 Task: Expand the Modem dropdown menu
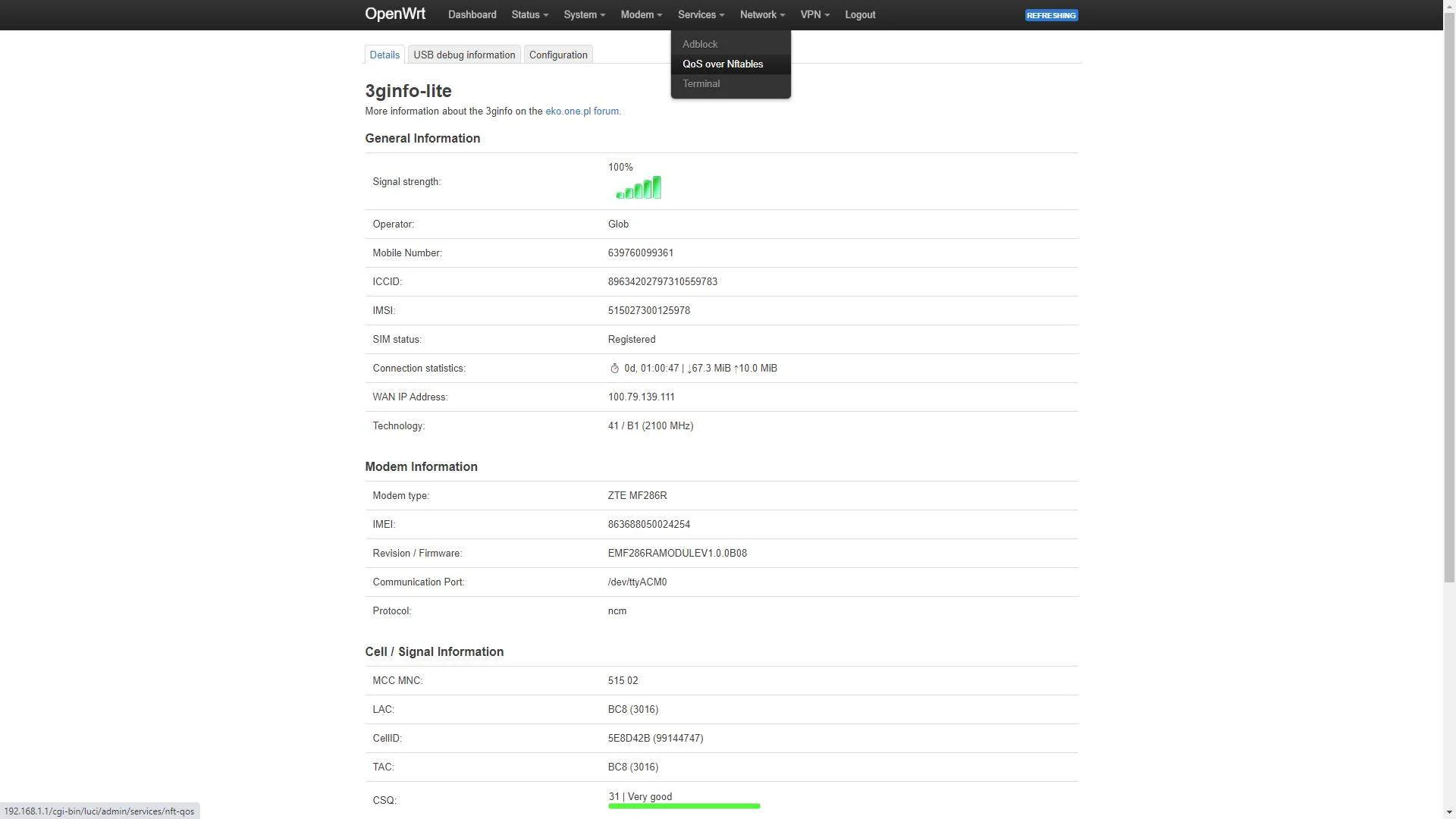[641, 14]
